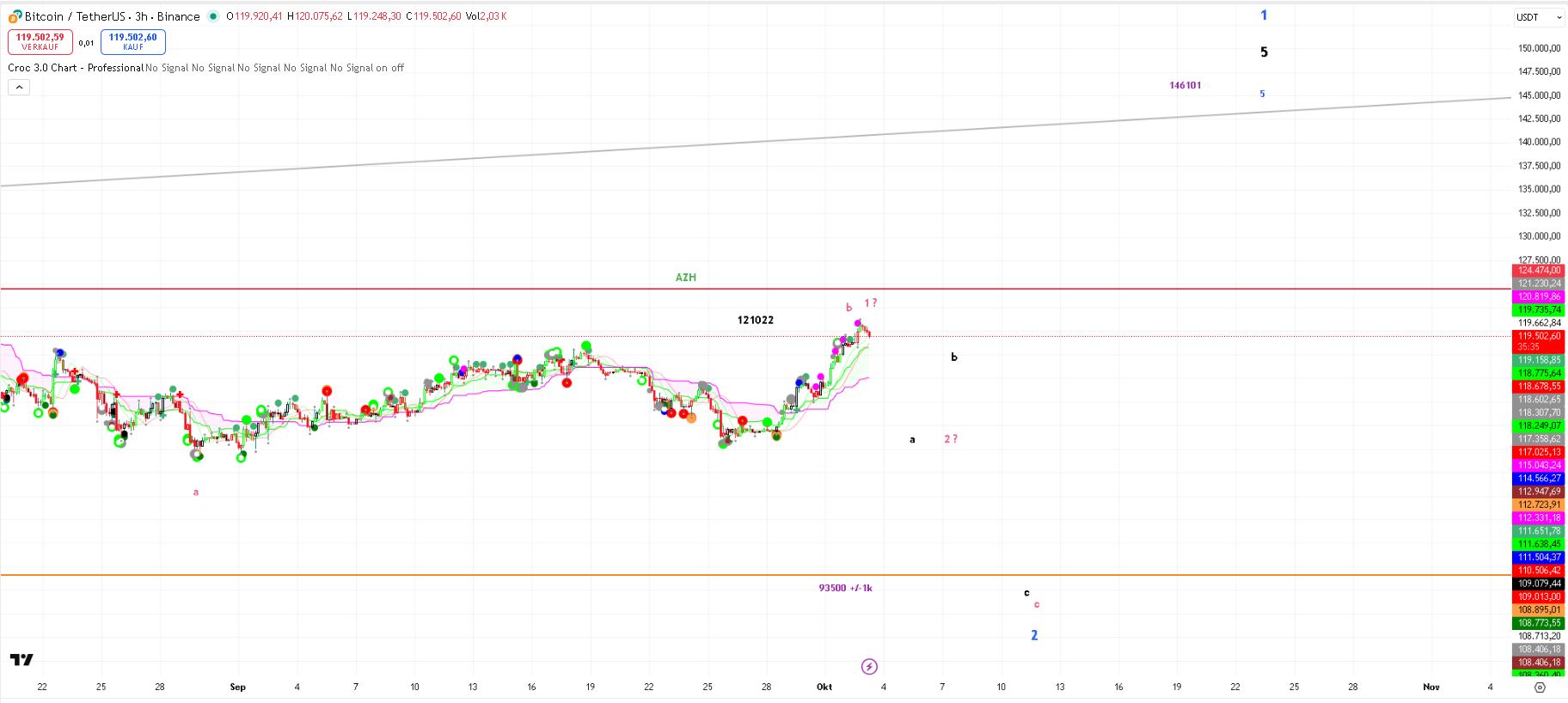Click the blue wave label 2

pos(1034,635)
